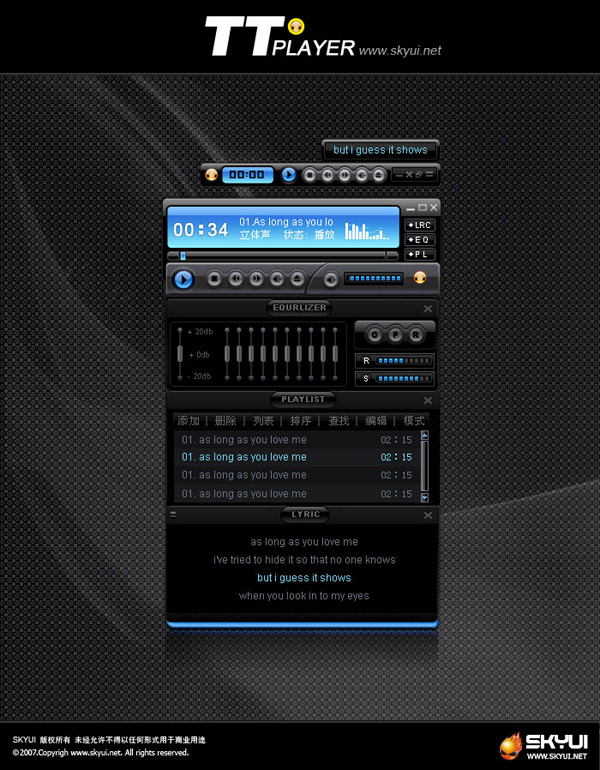The image size is (600, 770).
Task: Open the 编辑 (Edit) playlist menu
Action: 376,421
